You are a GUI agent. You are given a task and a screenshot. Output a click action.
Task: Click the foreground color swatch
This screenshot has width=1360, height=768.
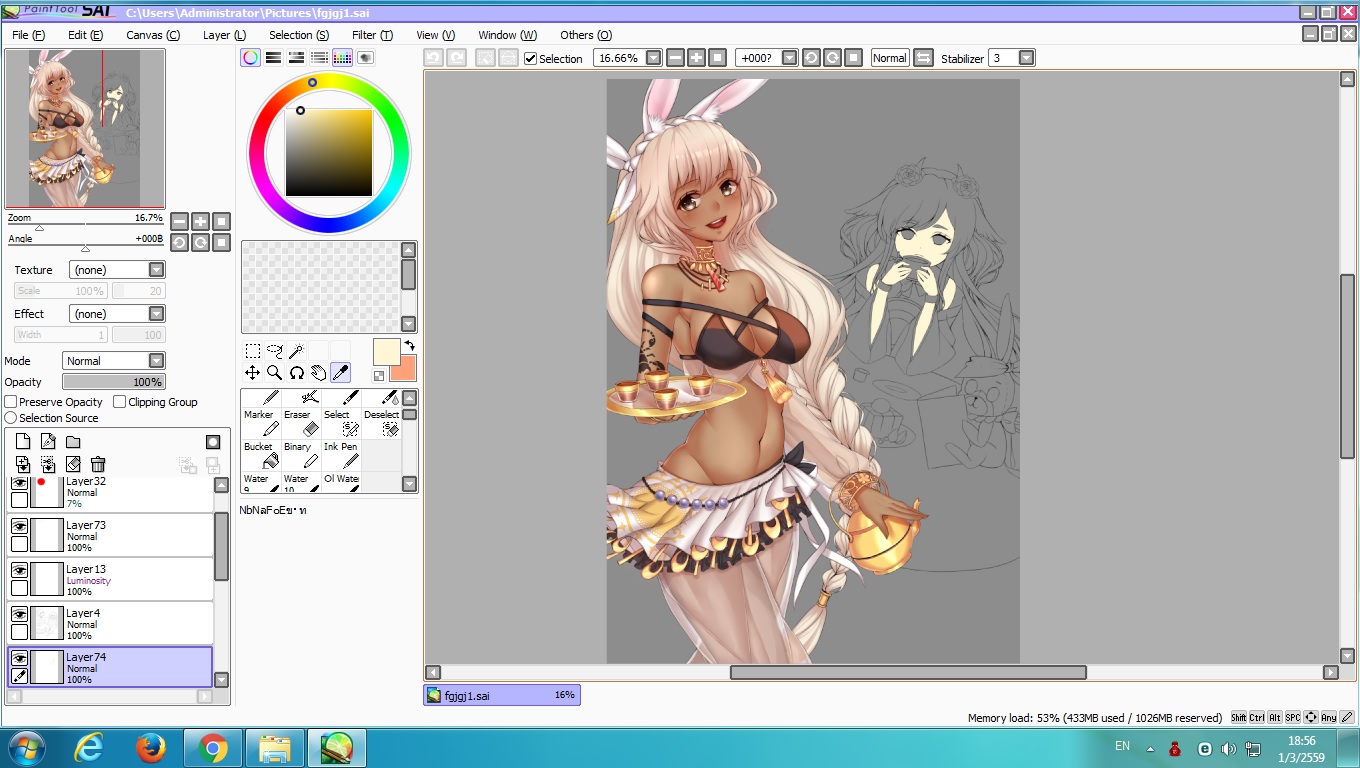(x=387, y=352)
